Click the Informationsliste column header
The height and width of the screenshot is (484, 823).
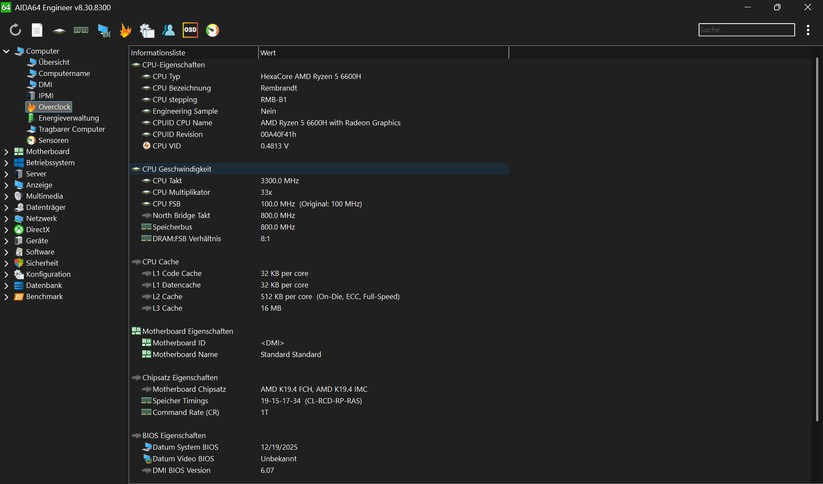point(193,52)
